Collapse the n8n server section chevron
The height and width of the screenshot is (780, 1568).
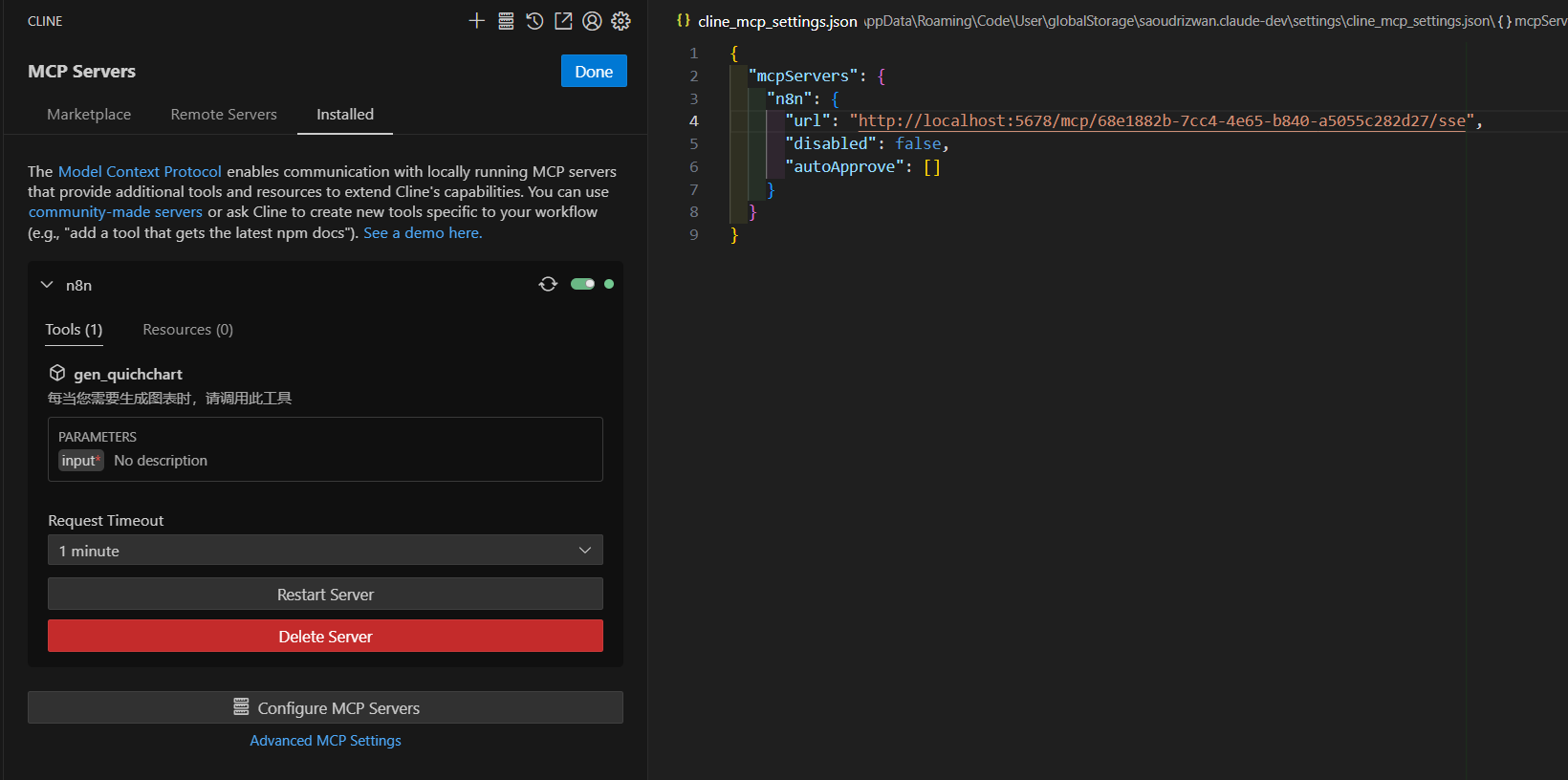(47, 285)
